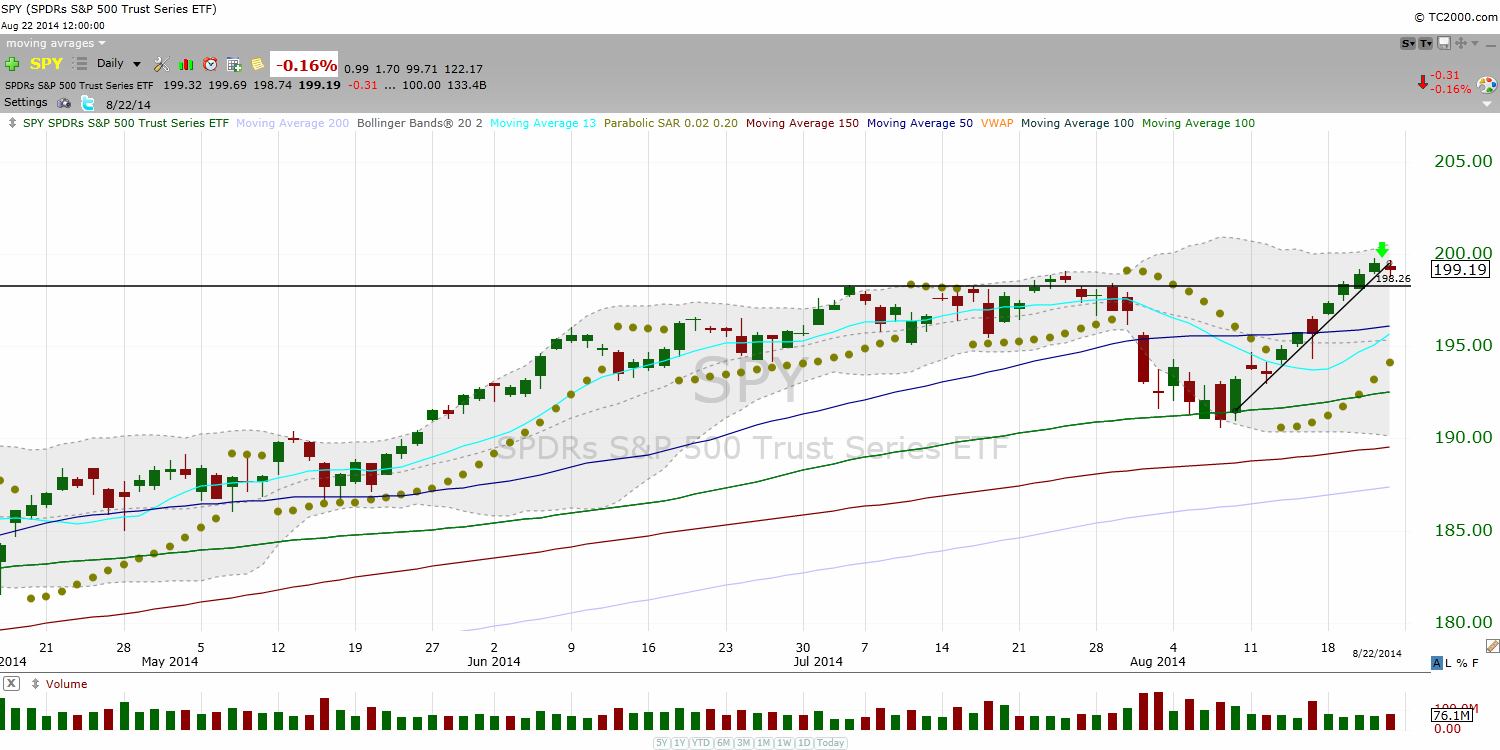
Task: Take a chart snapshot with camera icon
Action: point(64,103)
